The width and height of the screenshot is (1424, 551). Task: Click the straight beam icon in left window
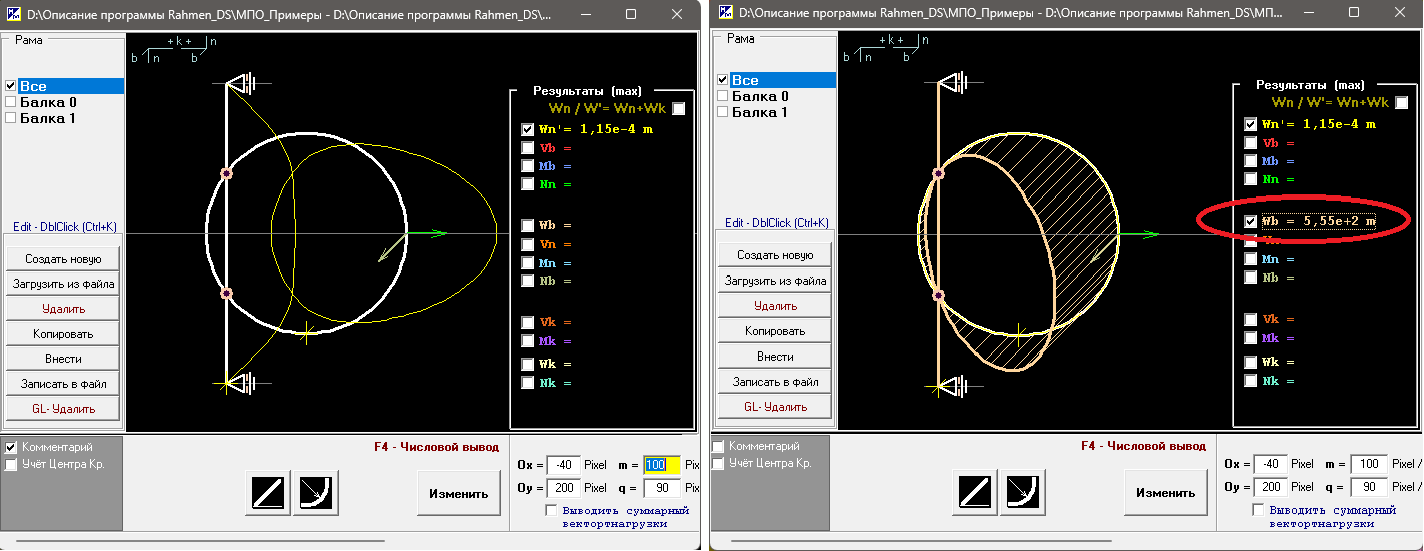(268, 492)
